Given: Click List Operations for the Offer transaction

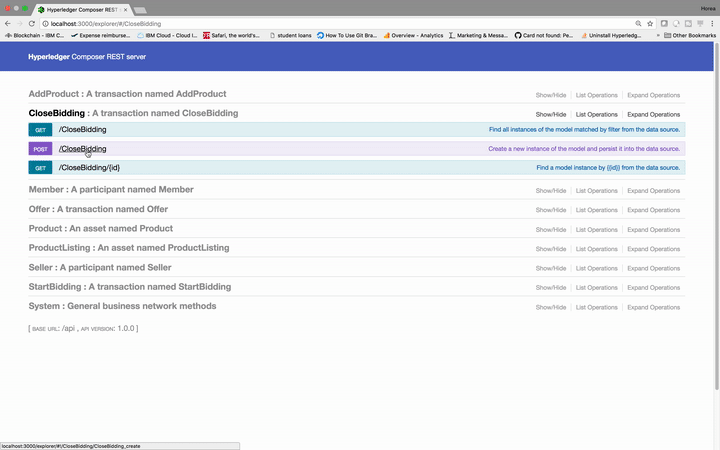Looking at the screenshot, I should pyautogui.click(x=597, y=210).
